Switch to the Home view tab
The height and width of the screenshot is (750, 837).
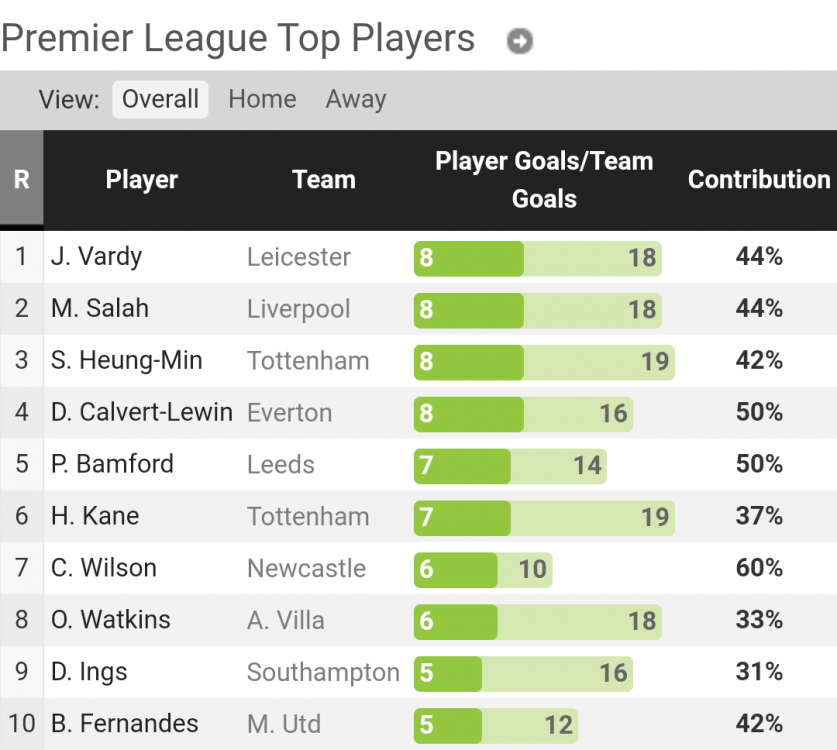point(262,100)
